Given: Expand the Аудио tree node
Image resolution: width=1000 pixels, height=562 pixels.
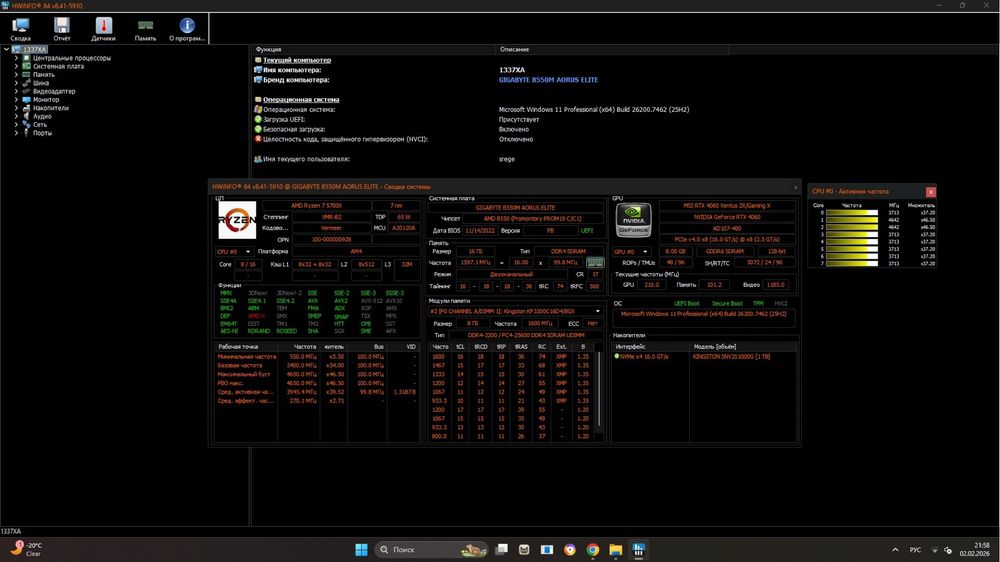Looking at the screenshot, I should pos(17,116).
